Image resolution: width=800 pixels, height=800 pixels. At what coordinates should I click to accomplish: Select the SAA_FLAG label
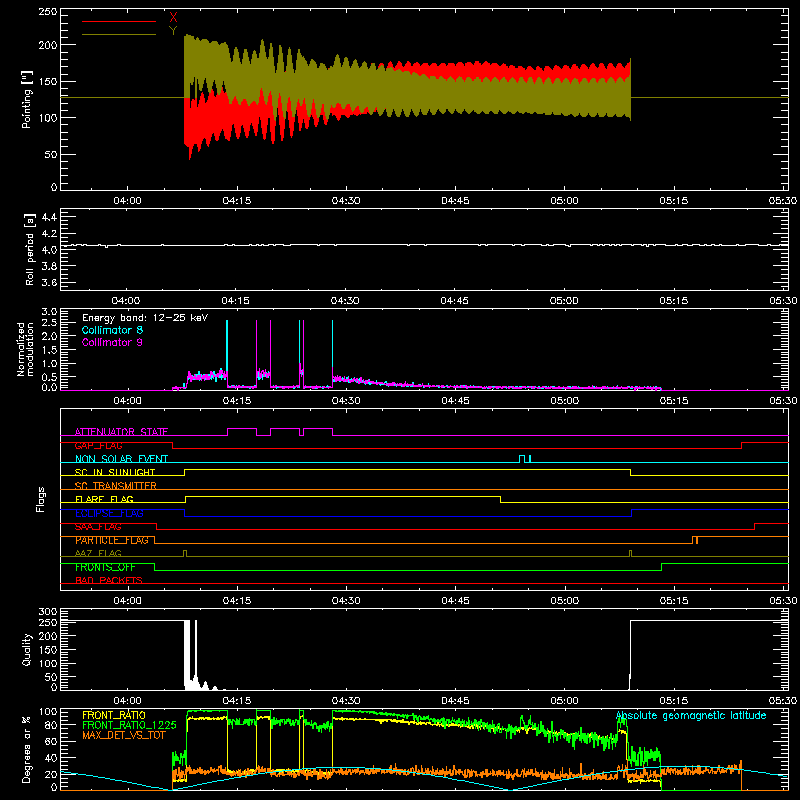[98, 527]
